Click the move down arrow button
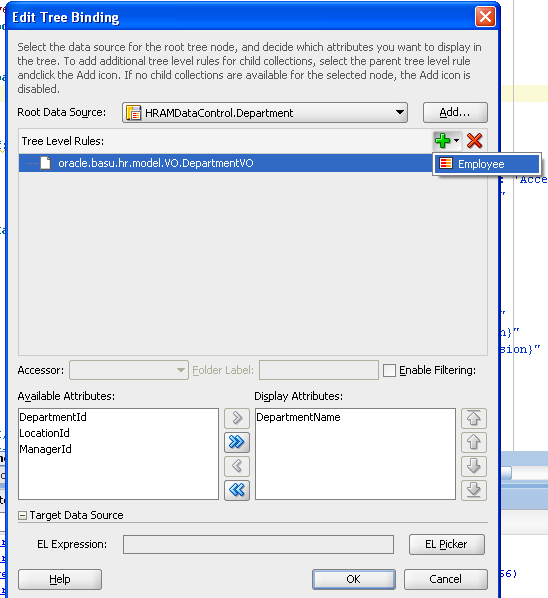The height and width of the screenshot is (598, 548). tap(474, 466)
